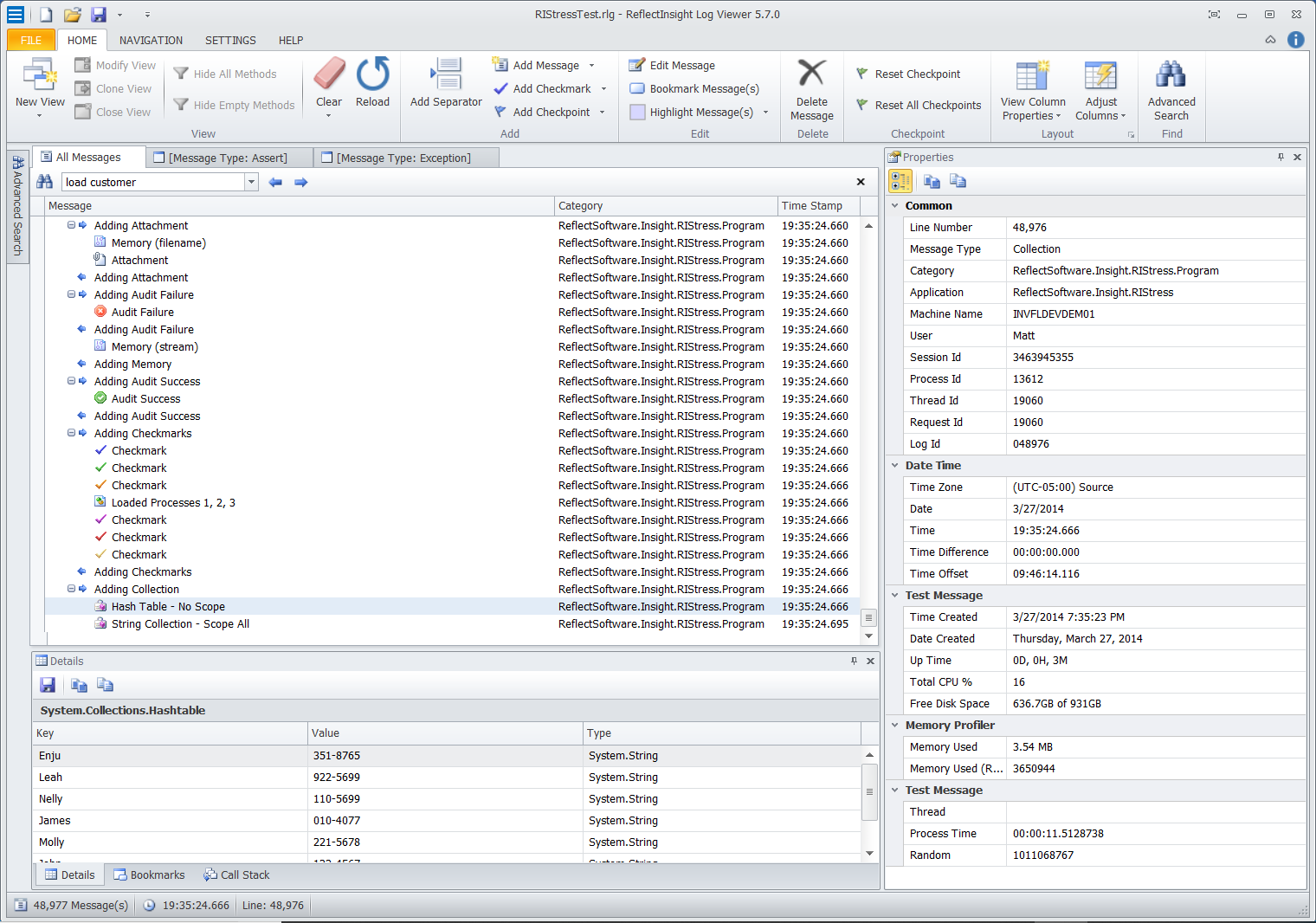Add a separator to the log
This screenshot has height=923, width=1316.
click(x=446, y=83)
